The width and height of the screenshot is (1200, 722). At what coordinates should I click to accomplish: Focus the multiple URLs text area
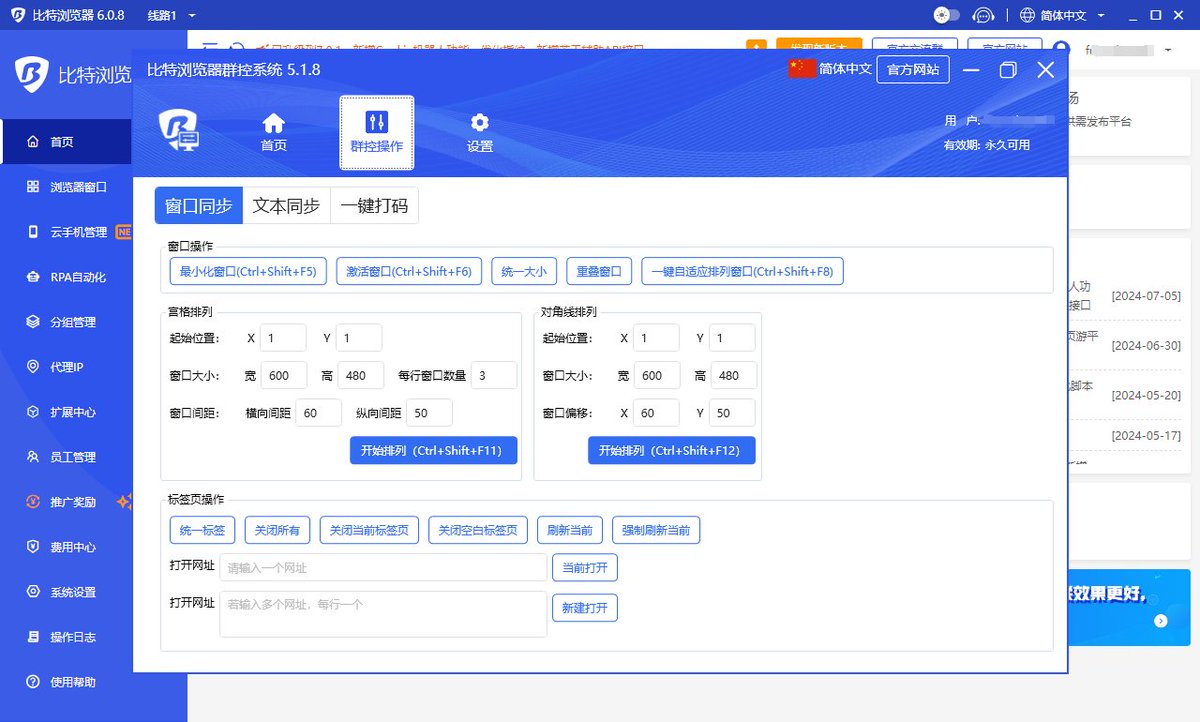coord(383,614)
